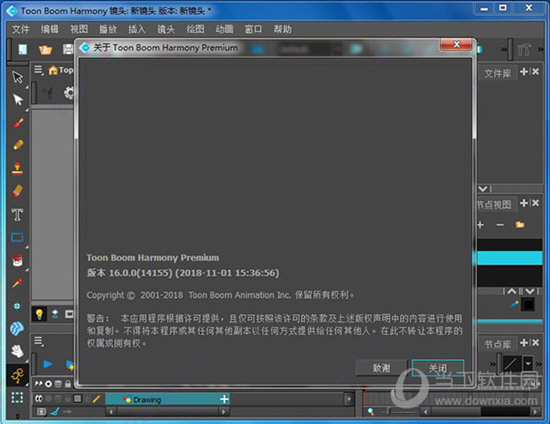Select the Morphing tool
The image size is (550, 424).
(17, 328)
